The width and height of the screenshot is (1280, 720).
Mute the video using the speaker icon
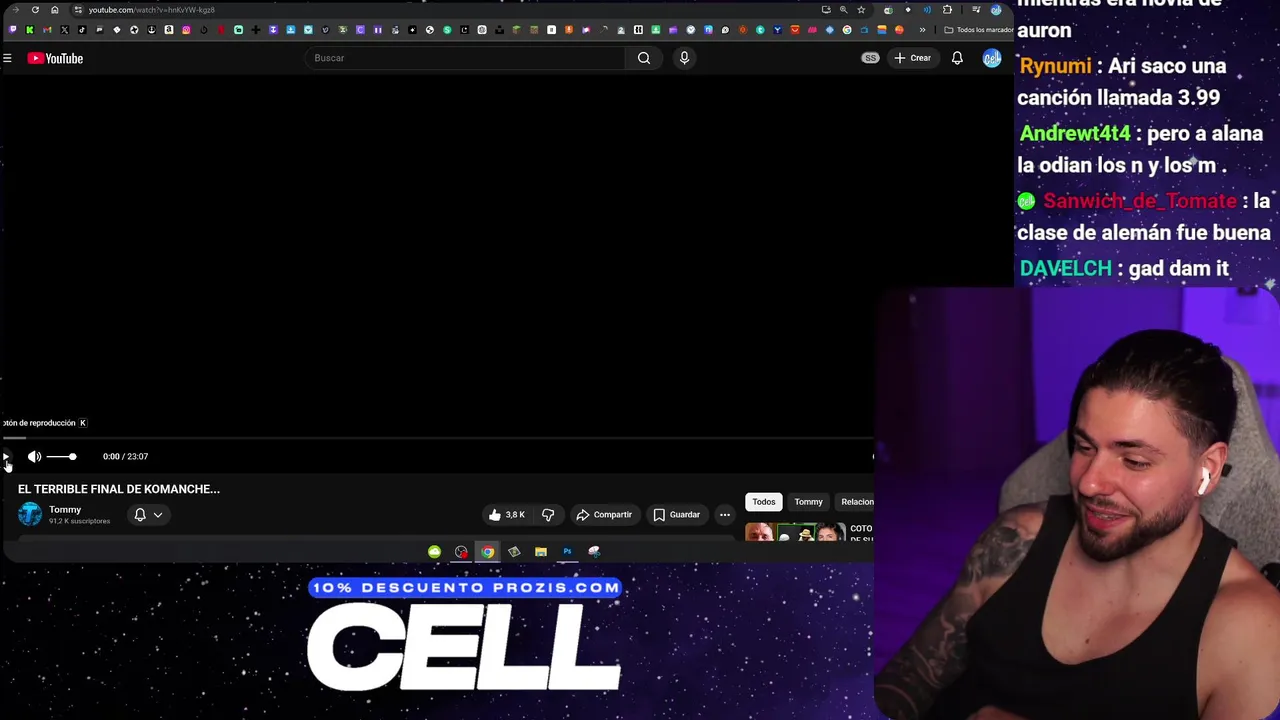(34, 456)
